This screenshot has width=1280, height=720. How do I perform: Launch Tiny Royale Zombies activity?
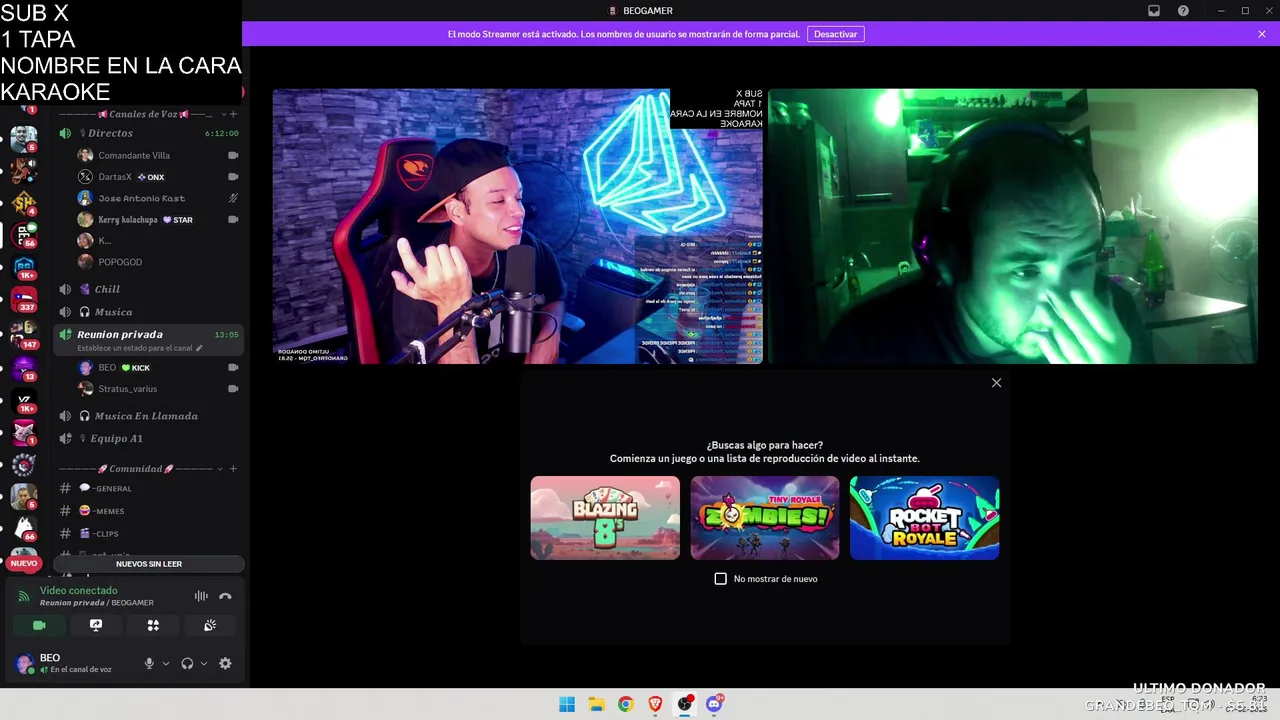point(765,517)
